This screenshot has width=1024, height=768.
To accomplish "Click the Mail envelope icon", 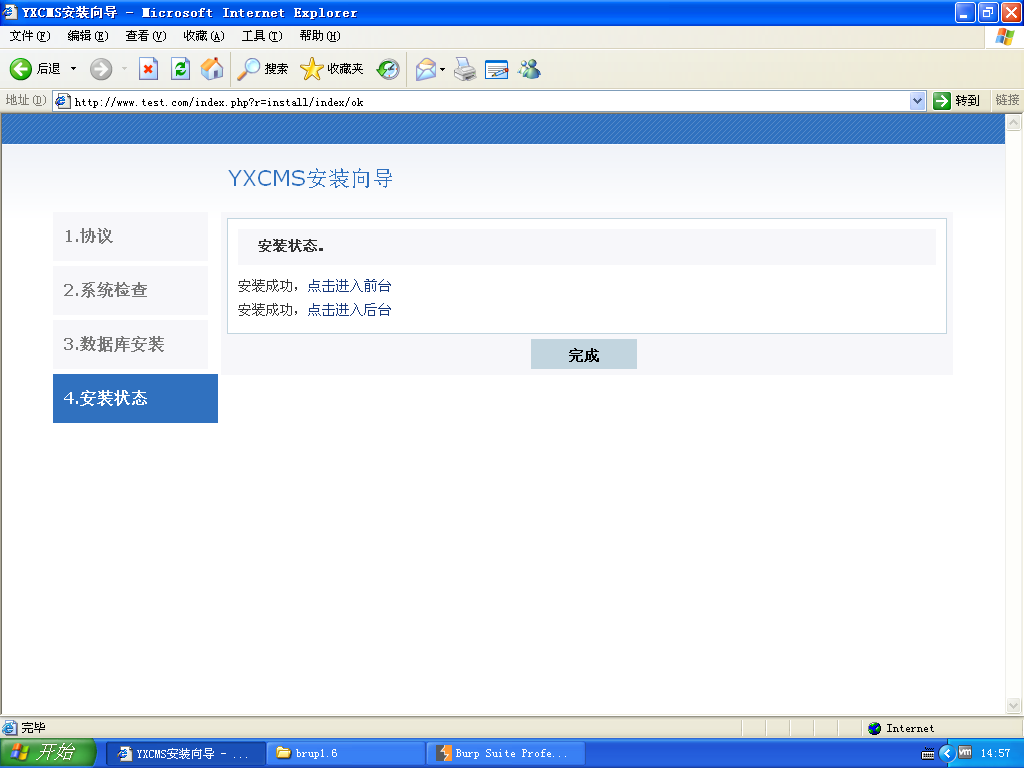I will 426,69.
